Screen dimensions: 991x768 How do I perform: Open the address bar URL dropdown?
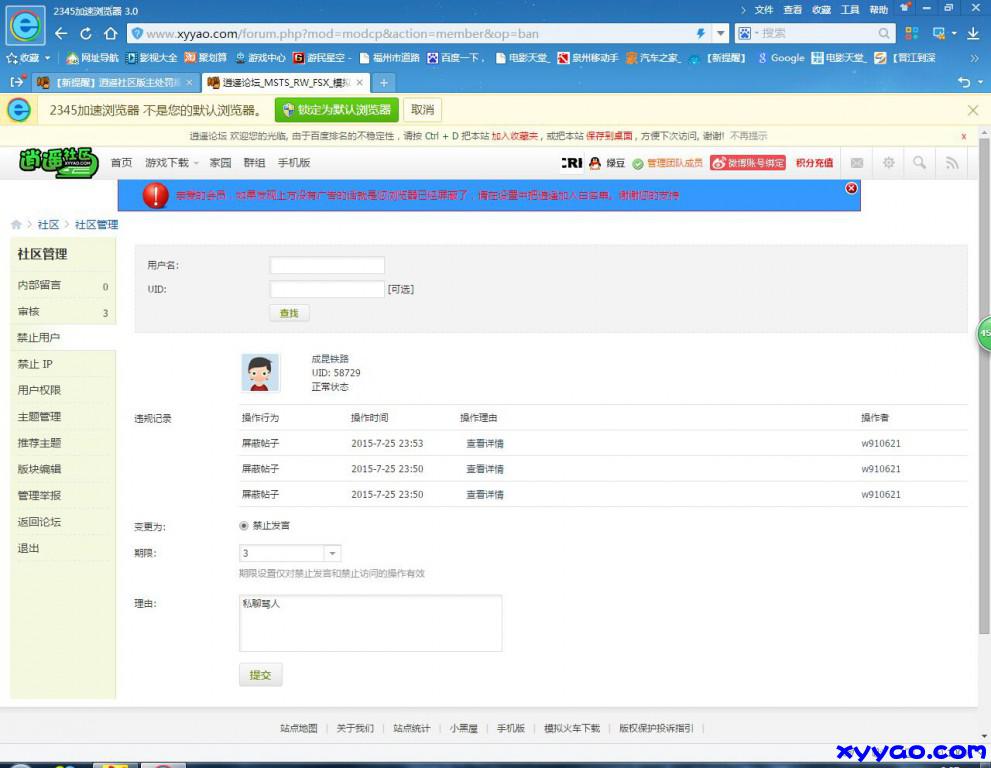click(720, 33)
